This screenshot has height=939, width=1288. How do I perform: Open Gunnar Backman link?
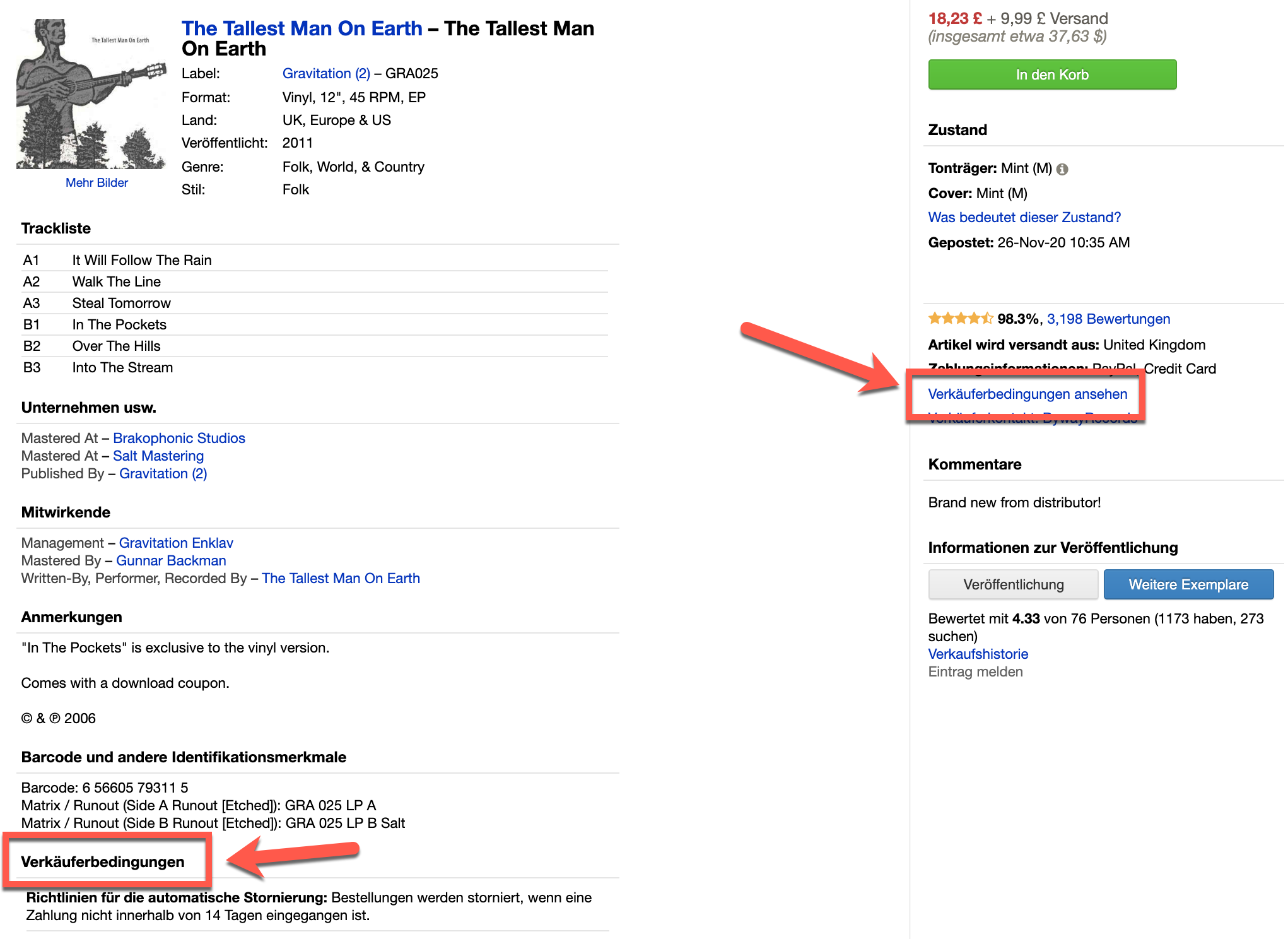171,560
